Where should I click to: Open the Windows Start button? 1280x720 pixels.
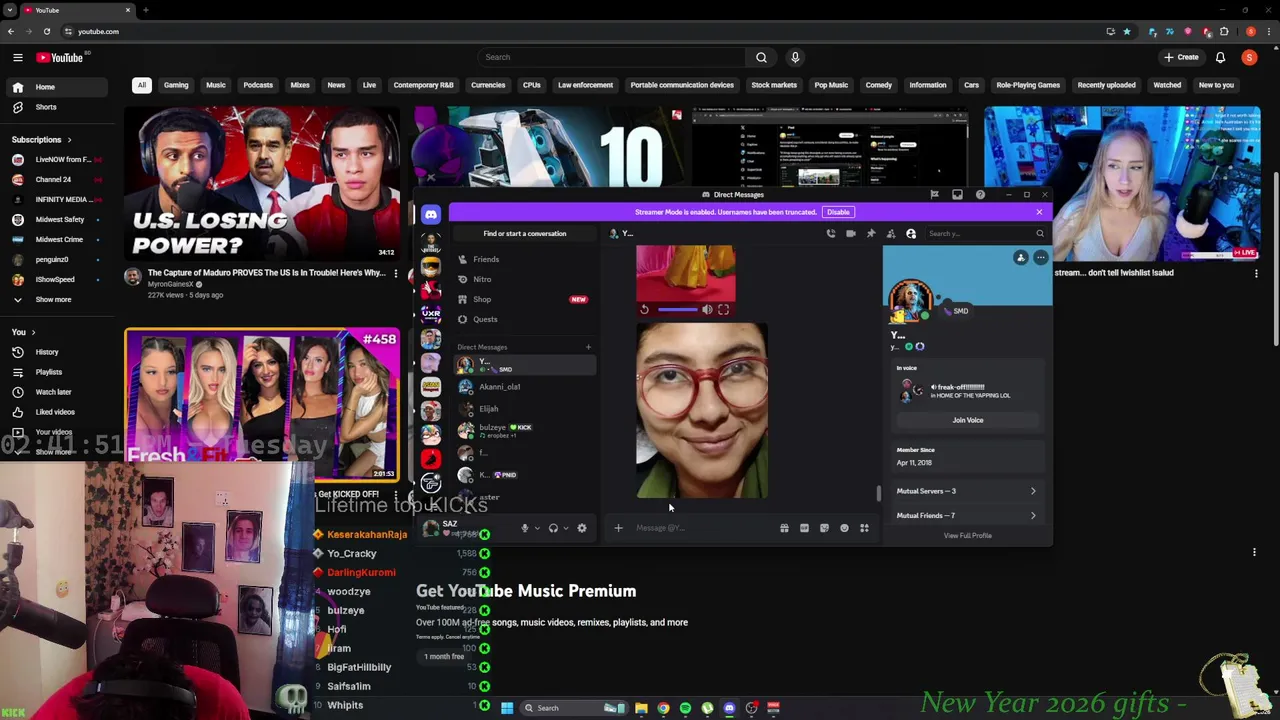tap(507, 708)
